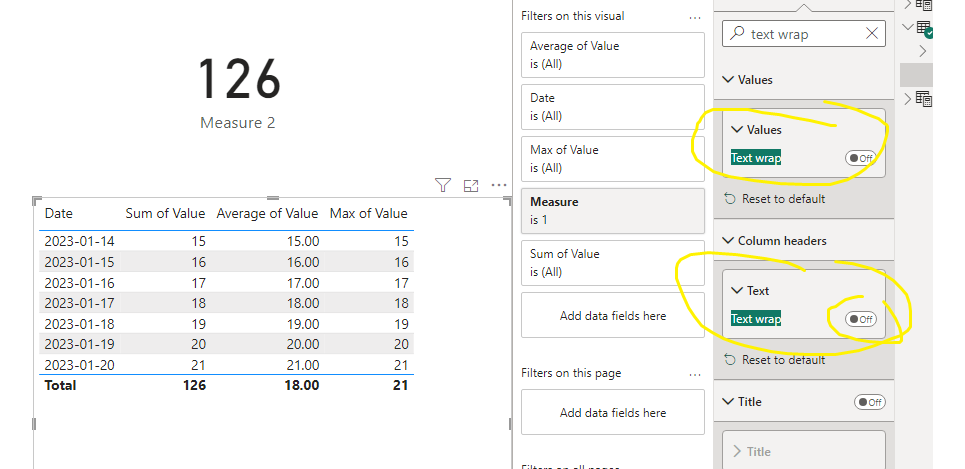Collapse the Title section chevron
Viewport: 965px width, 469px height.
click(x=728, y=401)
